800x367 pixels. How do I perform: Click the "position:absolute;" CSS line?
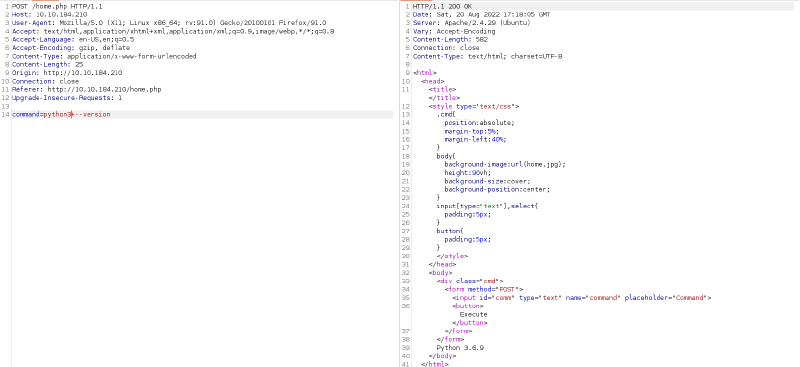(x=480, y=123)
